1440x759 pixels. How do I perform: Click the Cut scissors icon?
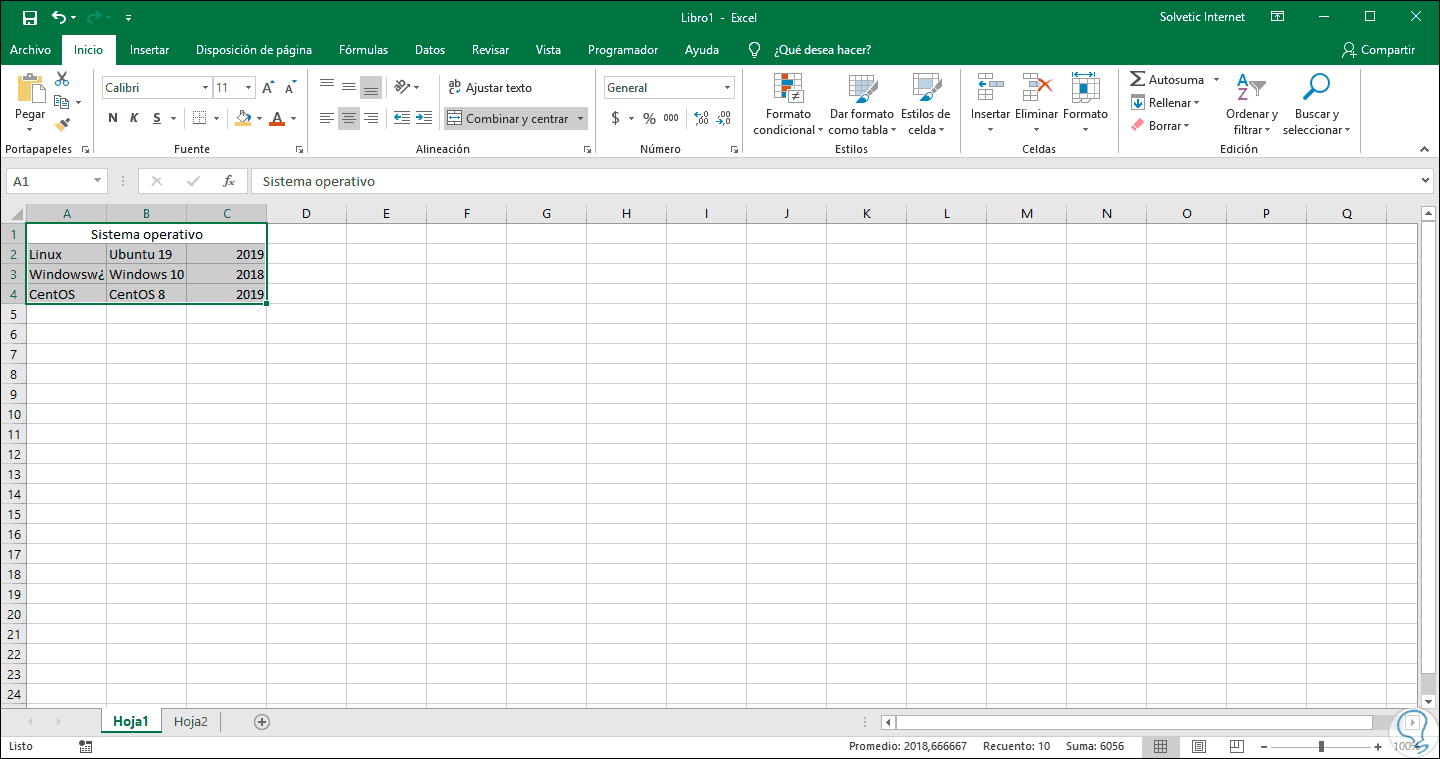point(63,79)
